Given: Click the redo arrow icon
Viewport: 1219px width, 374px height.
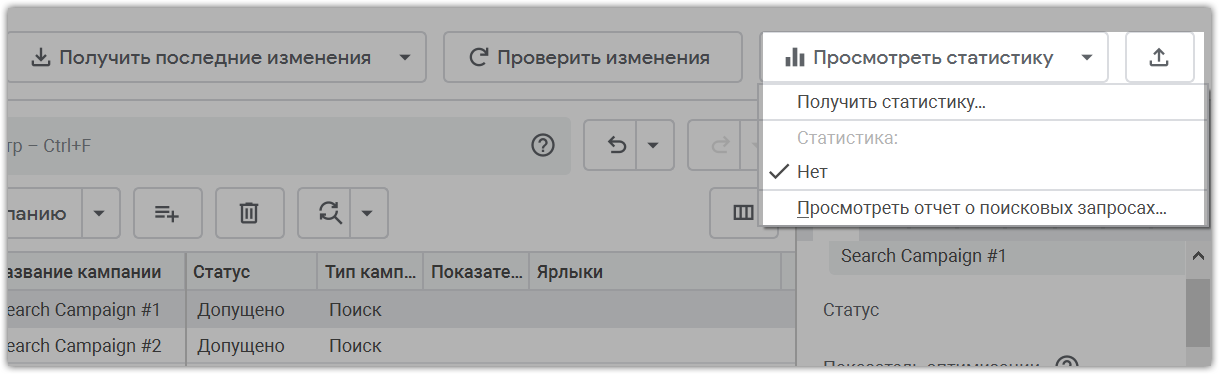Looking at the screenshot, I should tap(719, 146).
